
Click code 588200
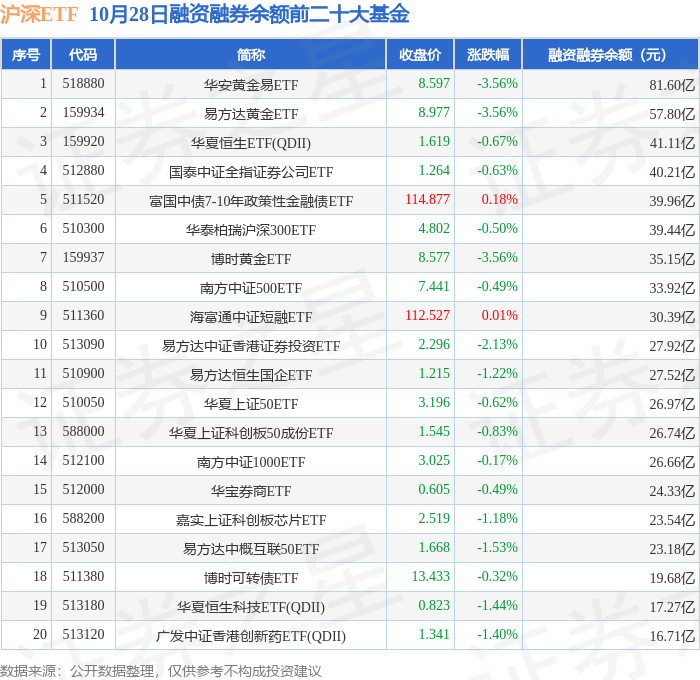[83, 519]
